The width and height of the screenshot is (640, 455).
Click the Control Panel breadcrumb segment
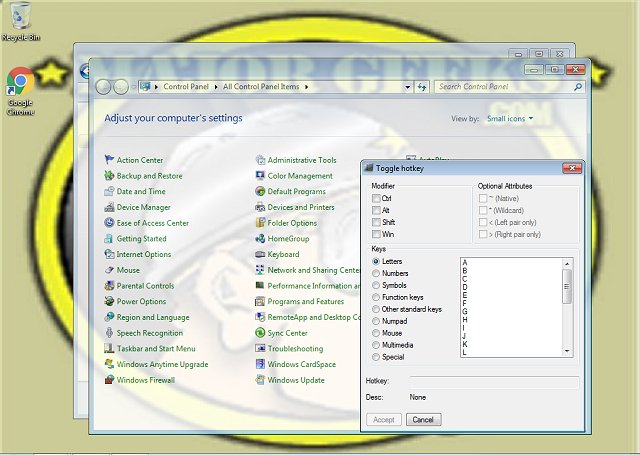click(186, 87)
